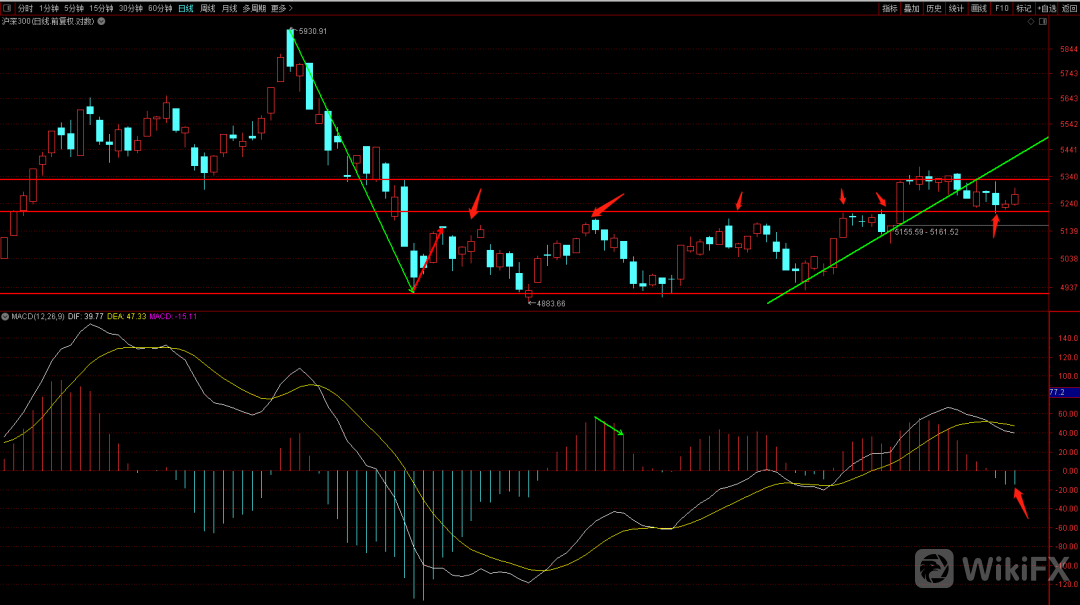1080x605 pixels.
Task: Click the 统计 statistics button
Action: point(956,8)
